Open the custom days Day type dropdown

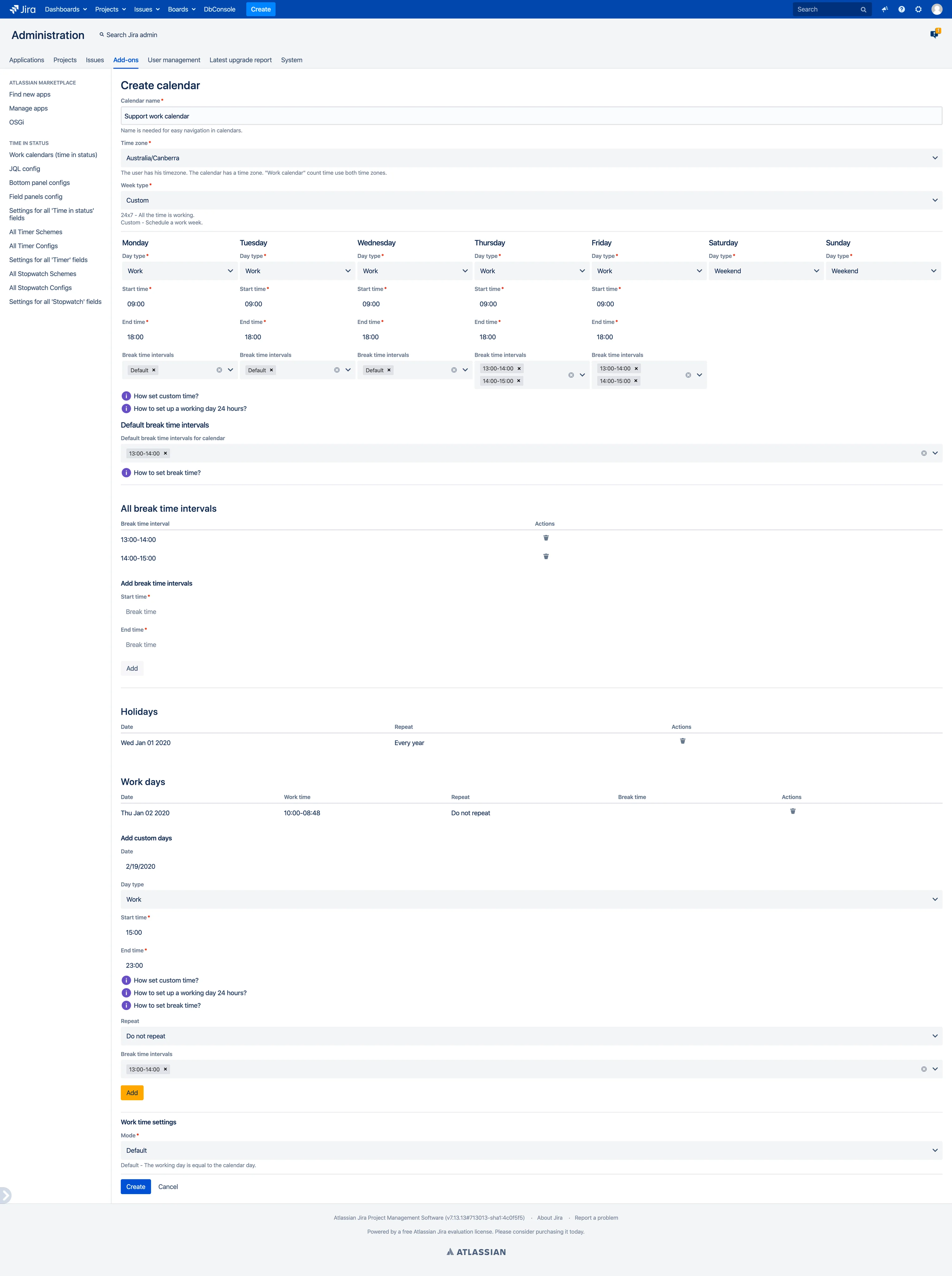(x=531, y=899)
